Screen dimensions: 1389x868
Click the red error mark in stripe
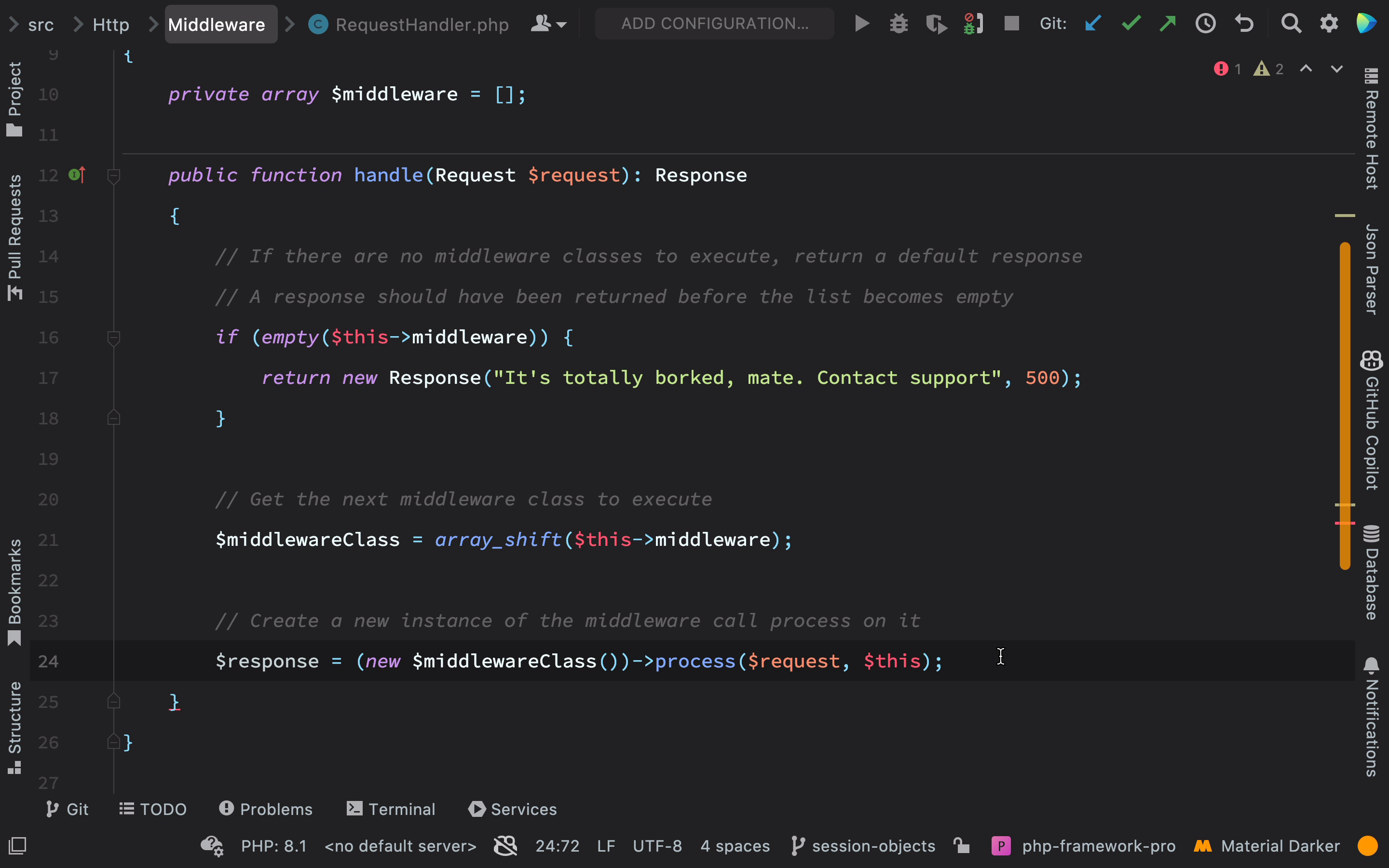tap(1345, 523)
